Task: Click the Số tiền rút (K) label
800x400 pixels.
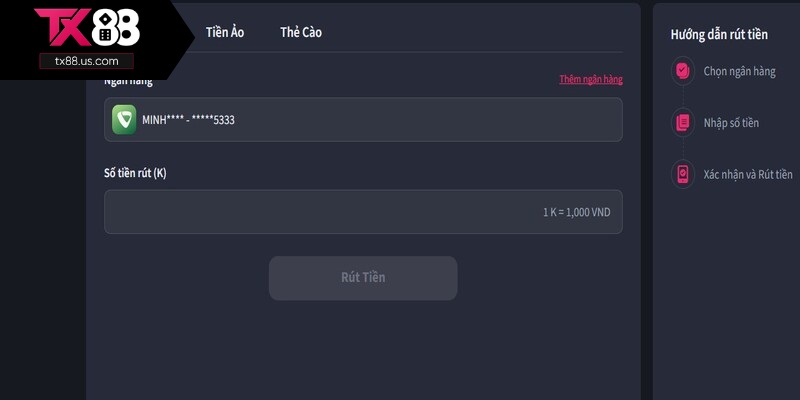Action: [135, 173]
